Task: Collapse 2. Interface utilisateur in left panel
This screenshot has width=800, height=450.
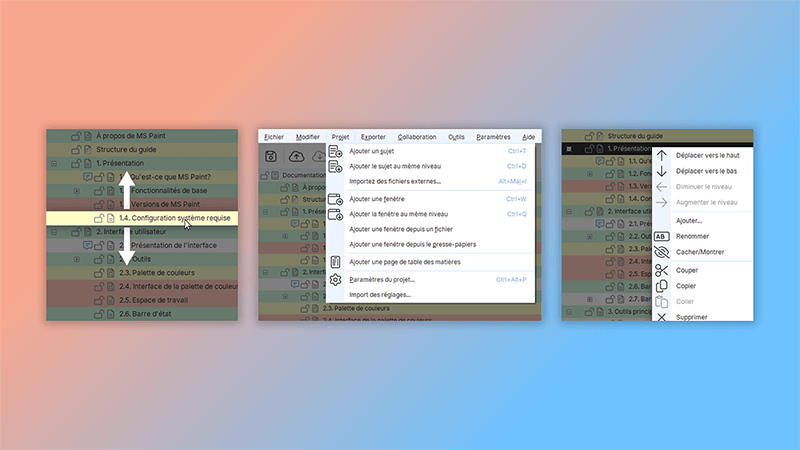Action: [53, 231]
